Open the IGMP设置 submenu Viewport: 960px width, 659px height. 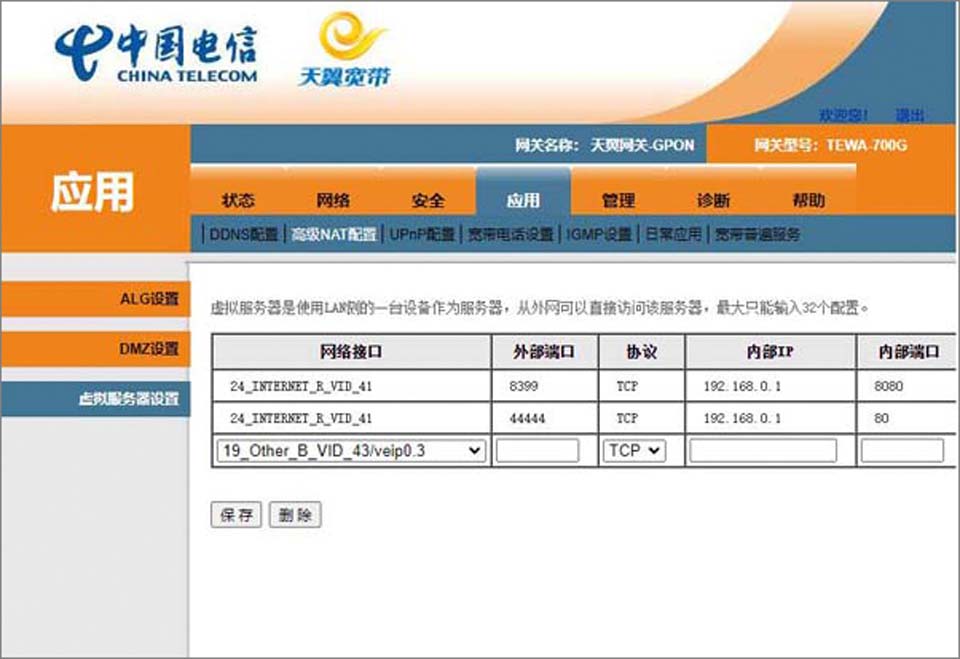[x=598, y=235]
